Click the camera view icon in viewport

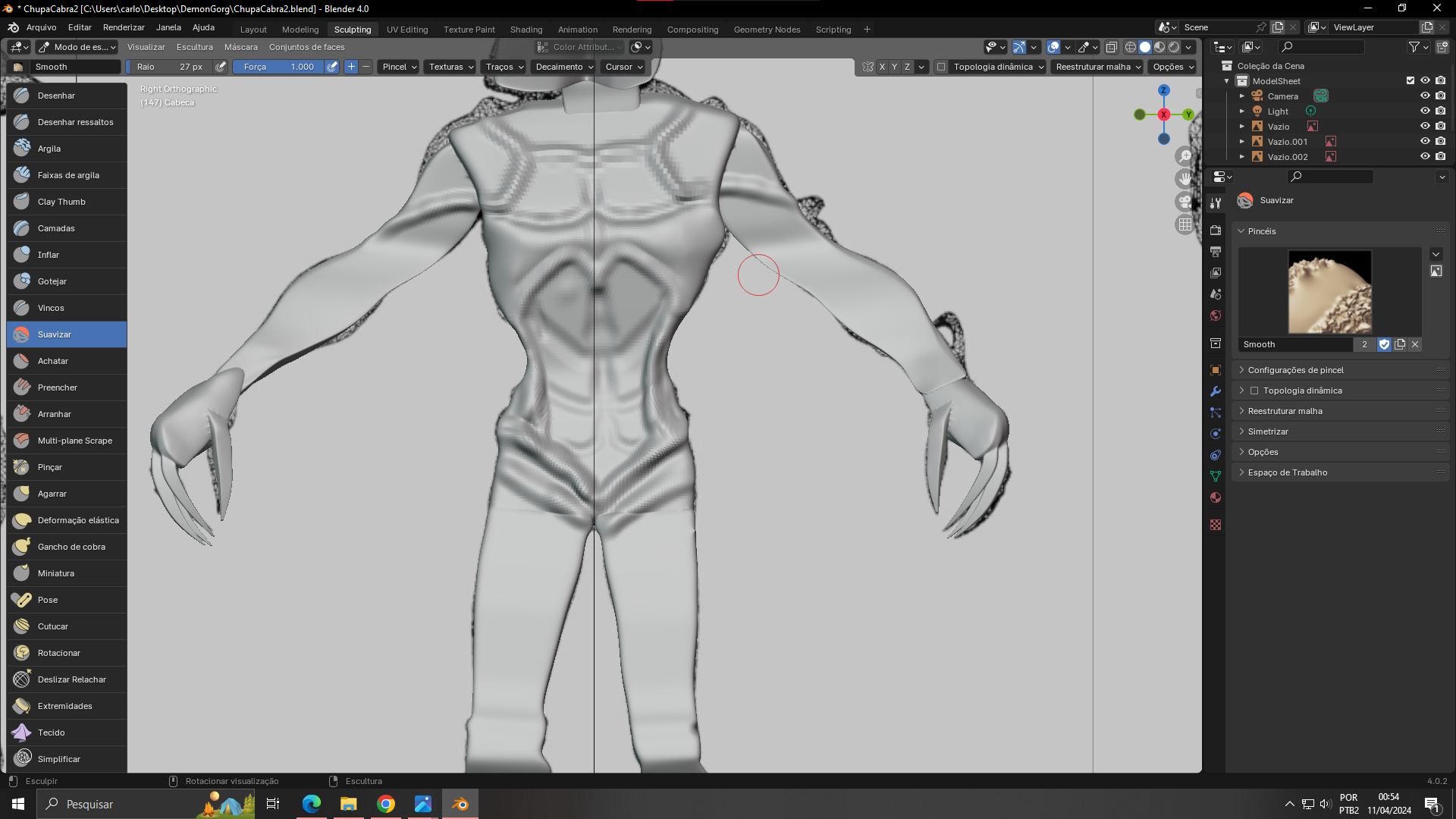(1185, 202)
